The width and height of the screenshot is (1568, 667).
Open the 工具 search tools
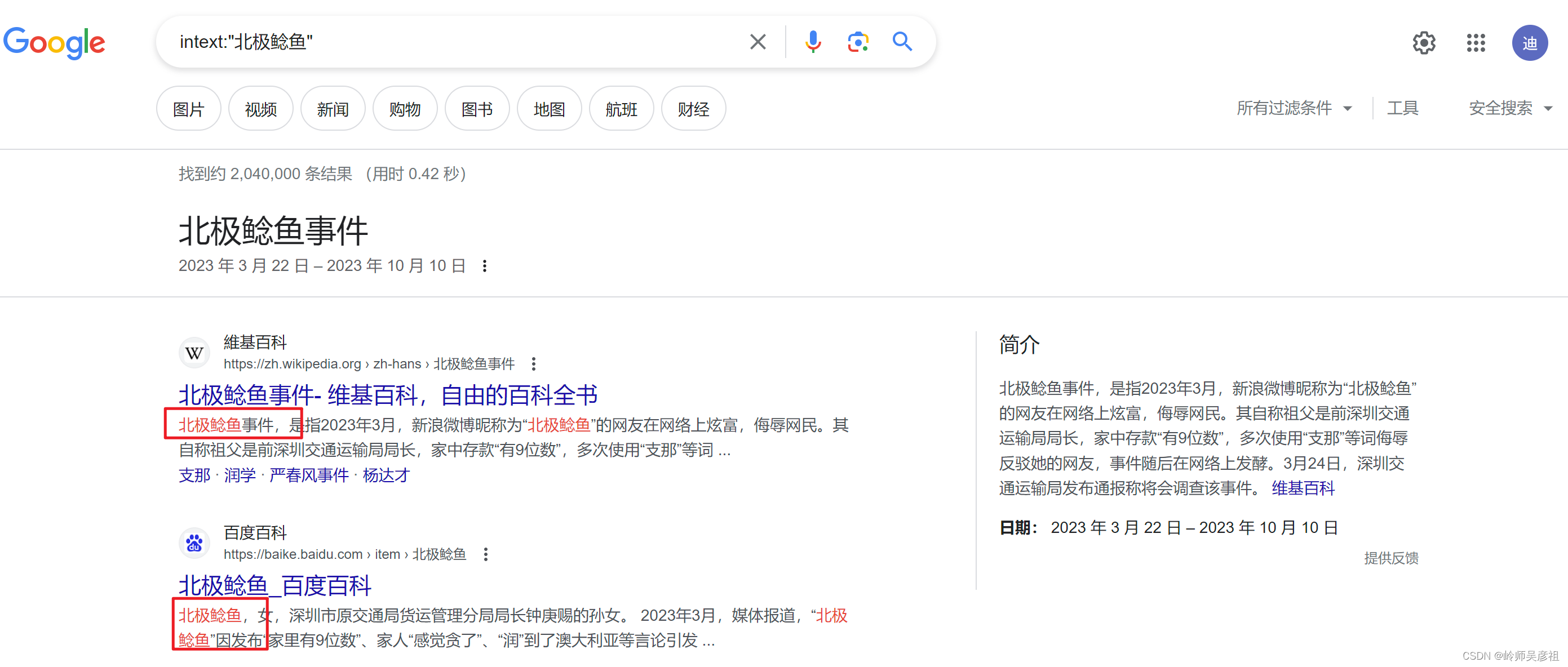1402,108
